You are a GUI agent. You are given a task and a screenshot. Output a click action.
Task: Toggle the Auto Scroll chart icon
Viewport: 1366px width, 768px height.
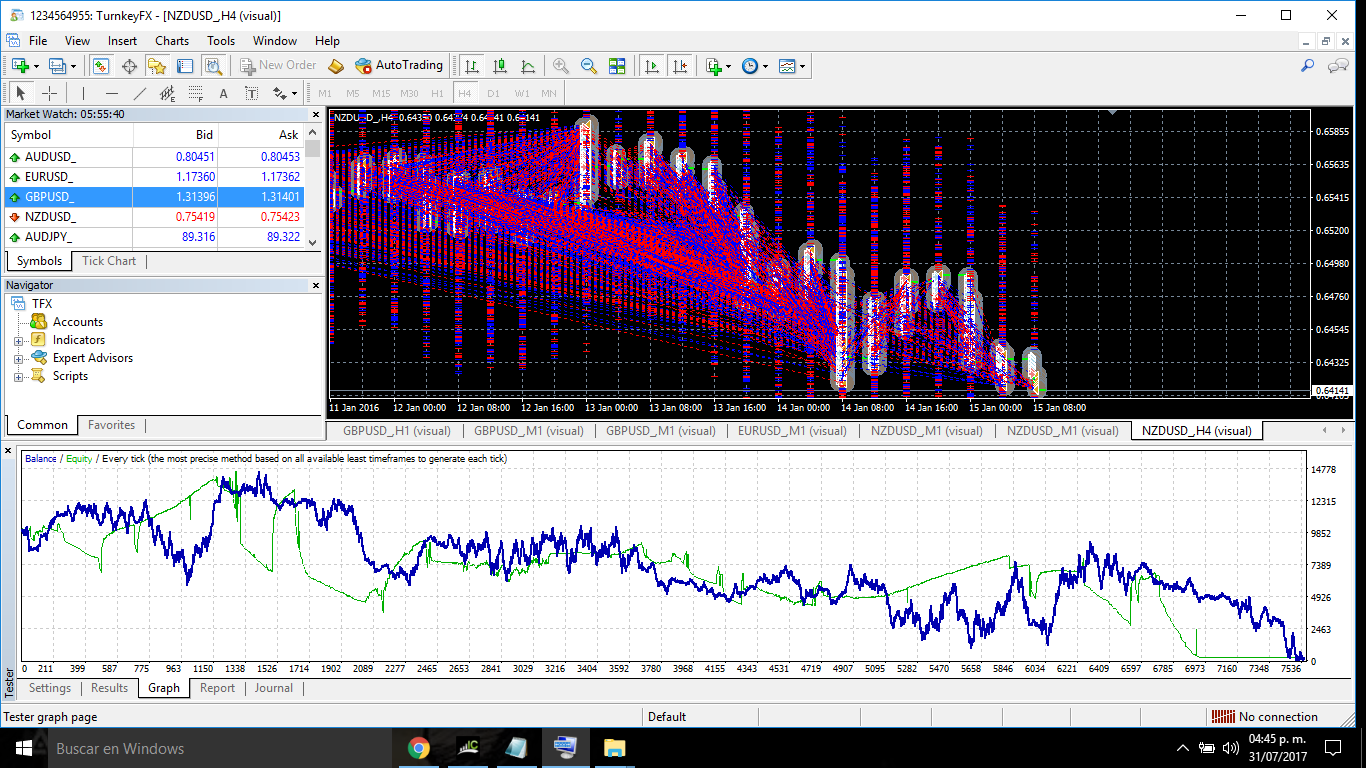pyautogui.click(x=652, y=66)
